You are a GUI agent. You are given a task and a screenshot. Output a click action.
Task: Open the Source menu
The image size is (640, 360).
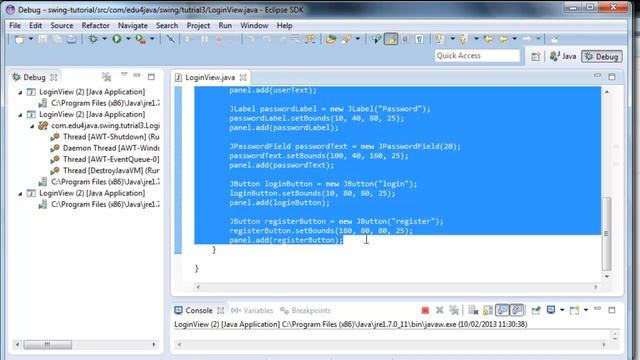(62, 25)
